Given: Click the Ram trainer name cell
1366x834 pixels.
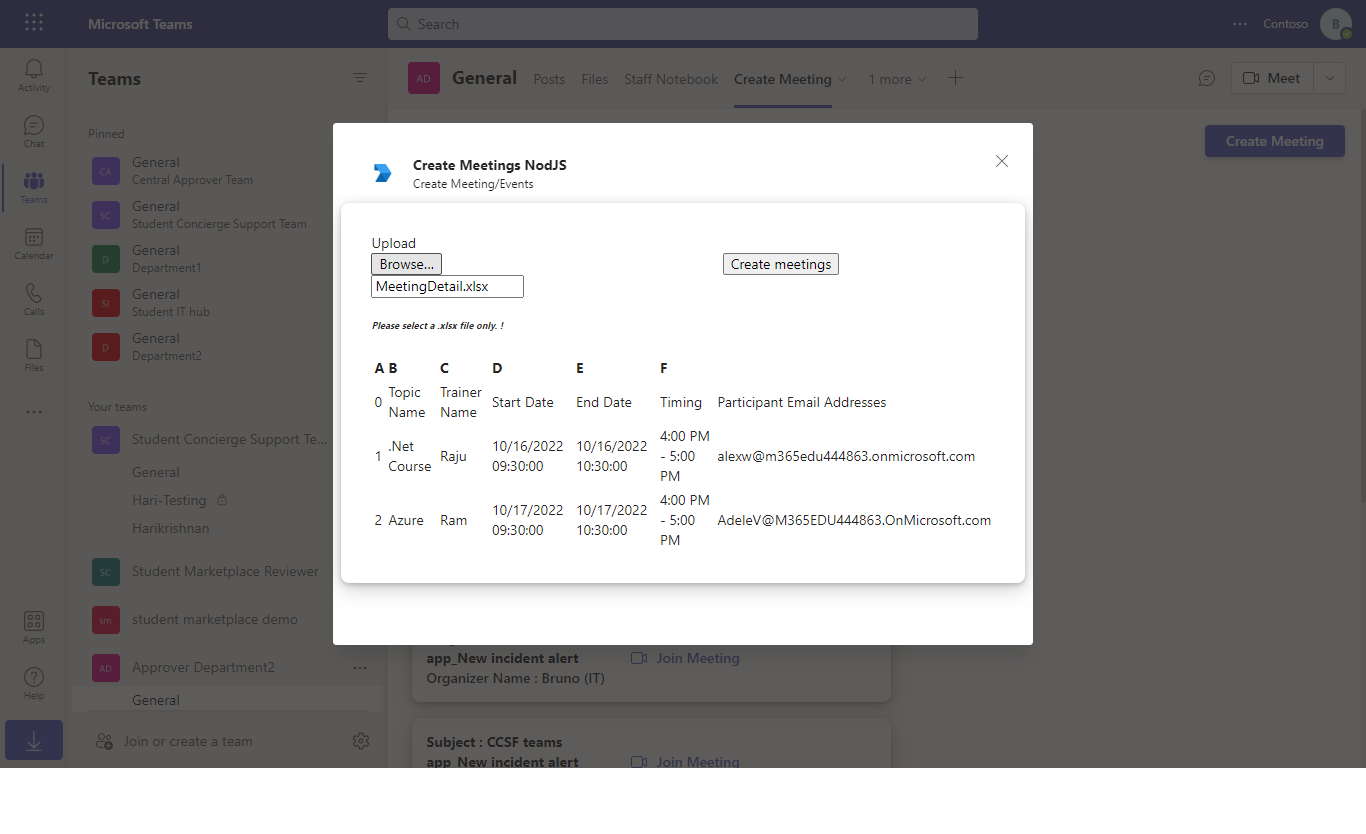Looking at the screenshot, I should click(x=453, y=520).
